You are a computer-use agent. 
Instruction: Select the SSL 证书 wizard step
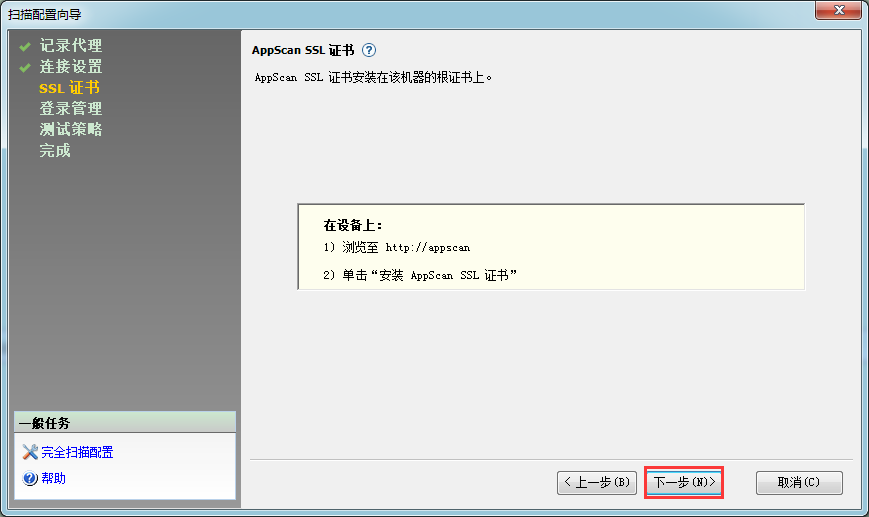[69, 88]
